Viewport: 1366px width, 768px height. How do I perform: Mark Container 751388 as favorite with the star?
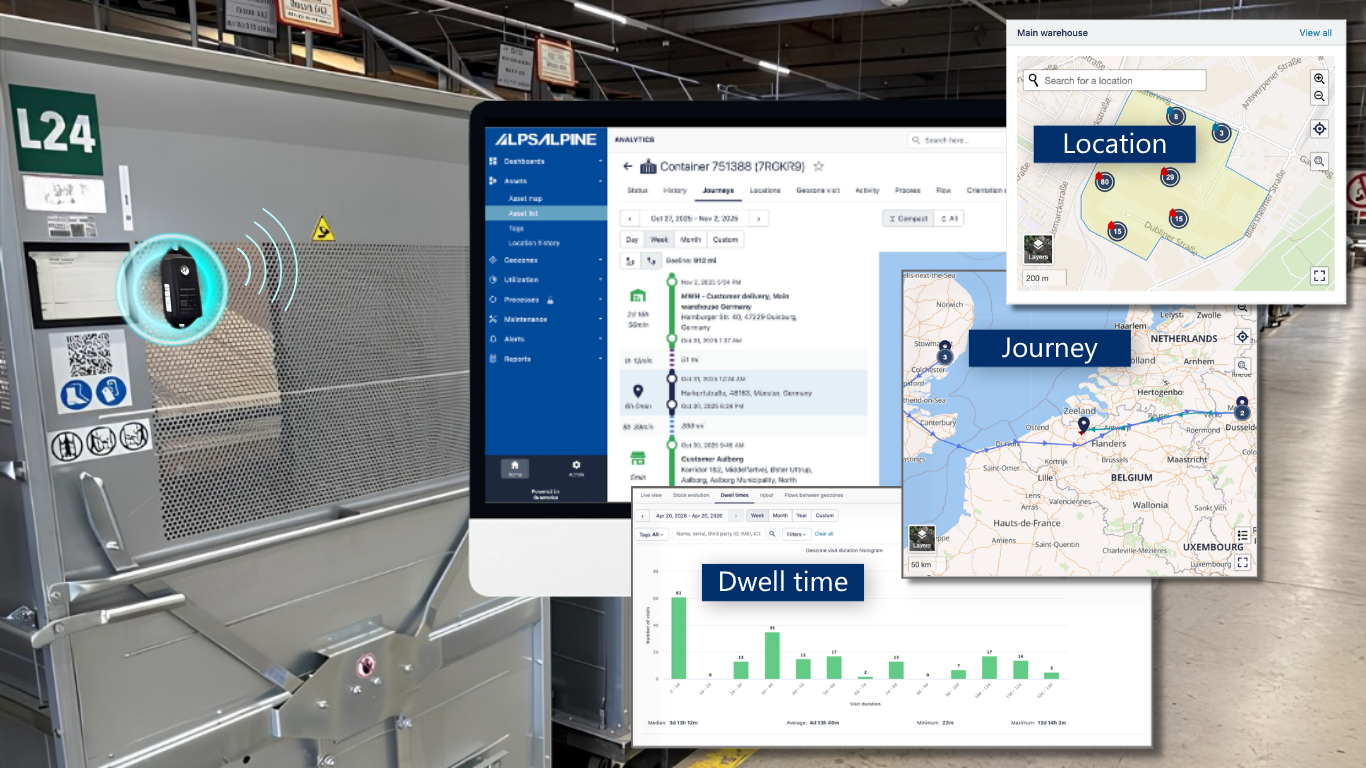[x=818, y=166]
